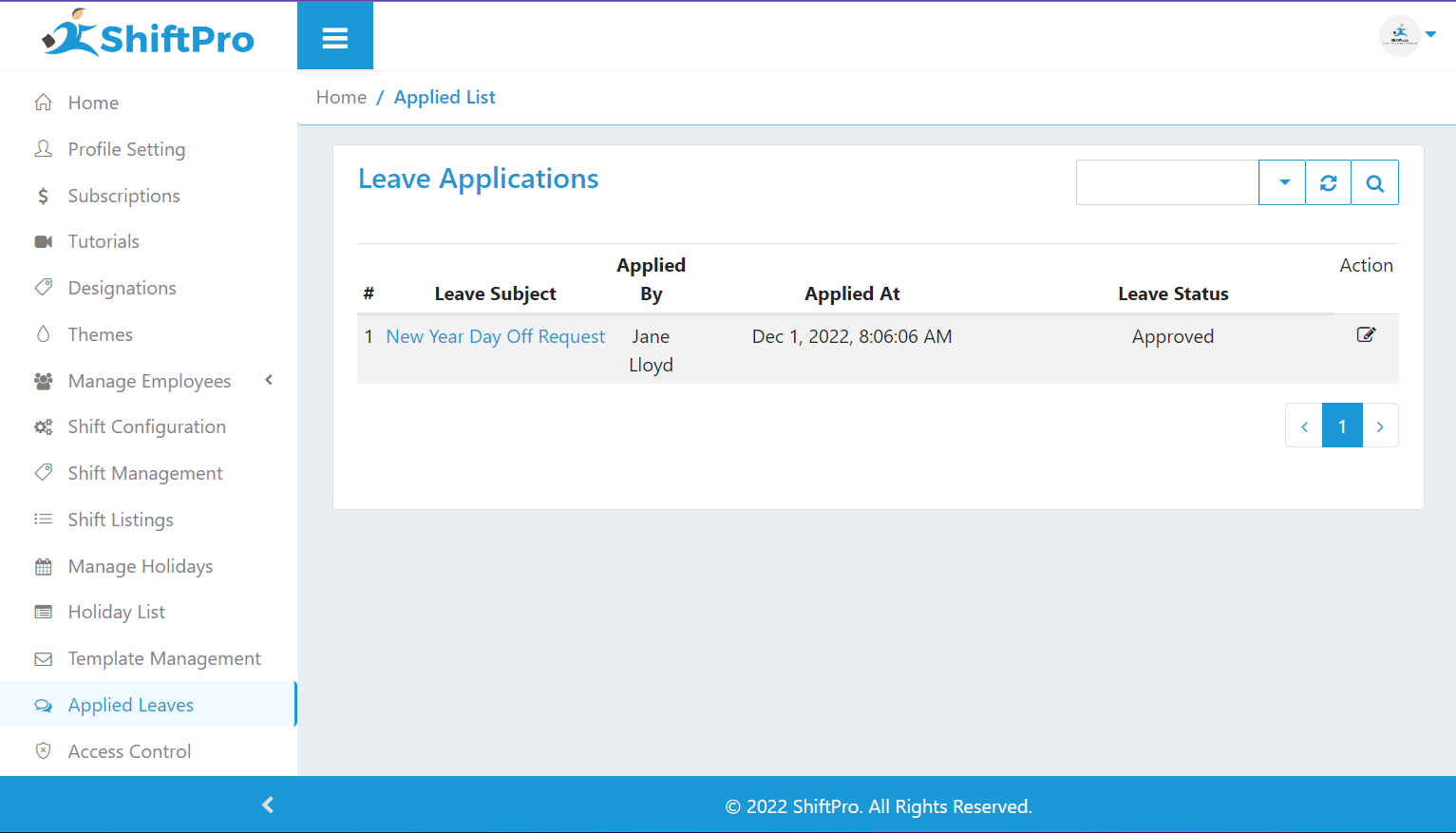The image size is (1456, 833).
Task: Click the ShiftPro logo
Action: (148, 35)
